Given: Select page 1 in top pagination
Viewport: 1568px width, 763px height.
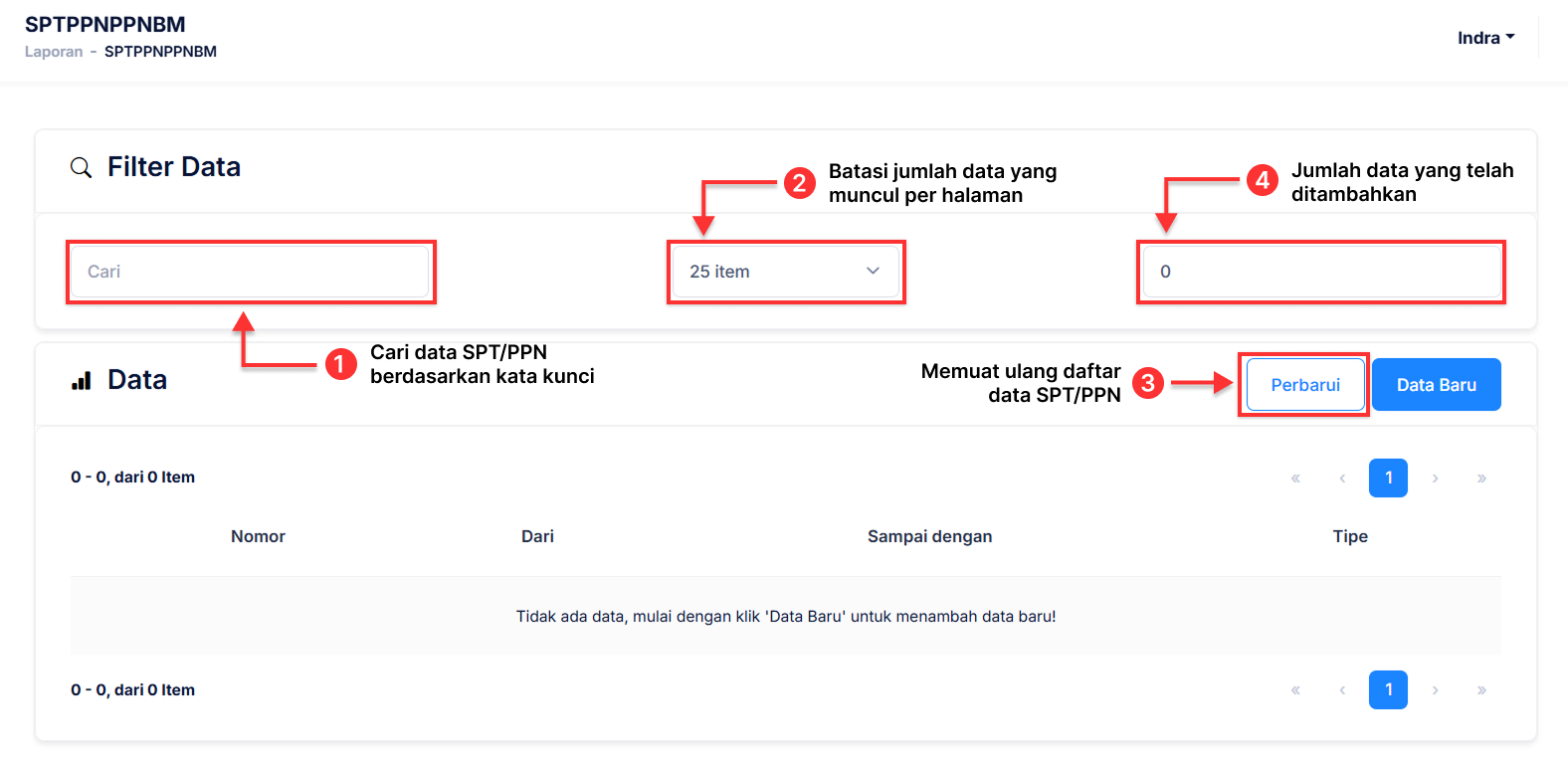Looking at the screenshot, I should pyautogui.click(x=1388, y=478).
